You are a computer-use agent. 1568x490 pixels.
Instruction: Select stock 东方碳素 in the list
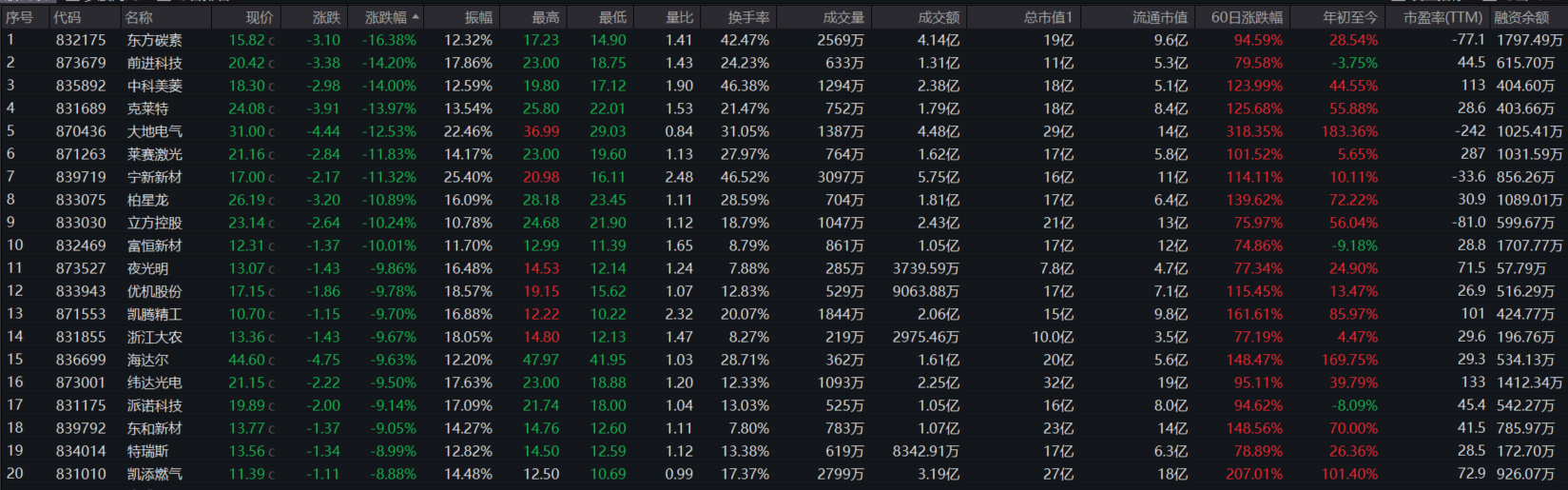coord(155,40)
